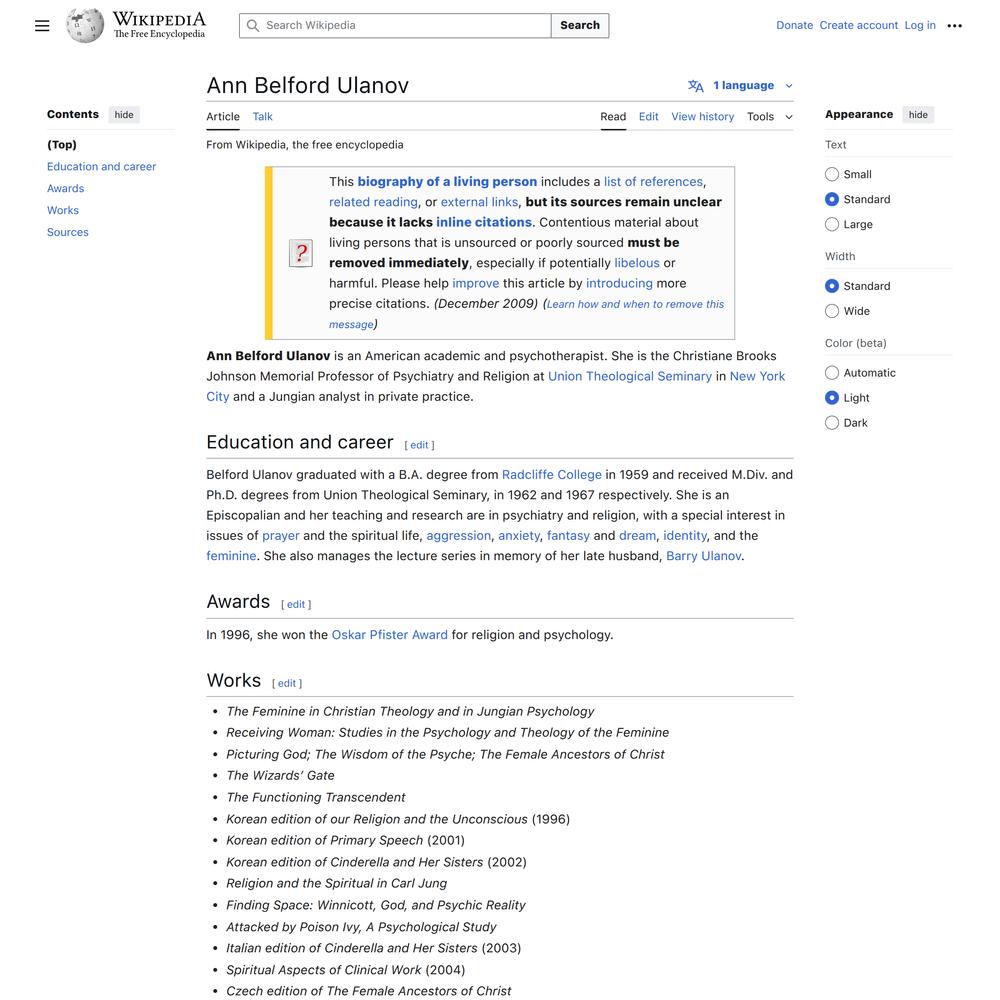The width and height of the screenshot is (1000, 1000).
Task: Switch to the Talk tab
Action: (x=262, y=117)
